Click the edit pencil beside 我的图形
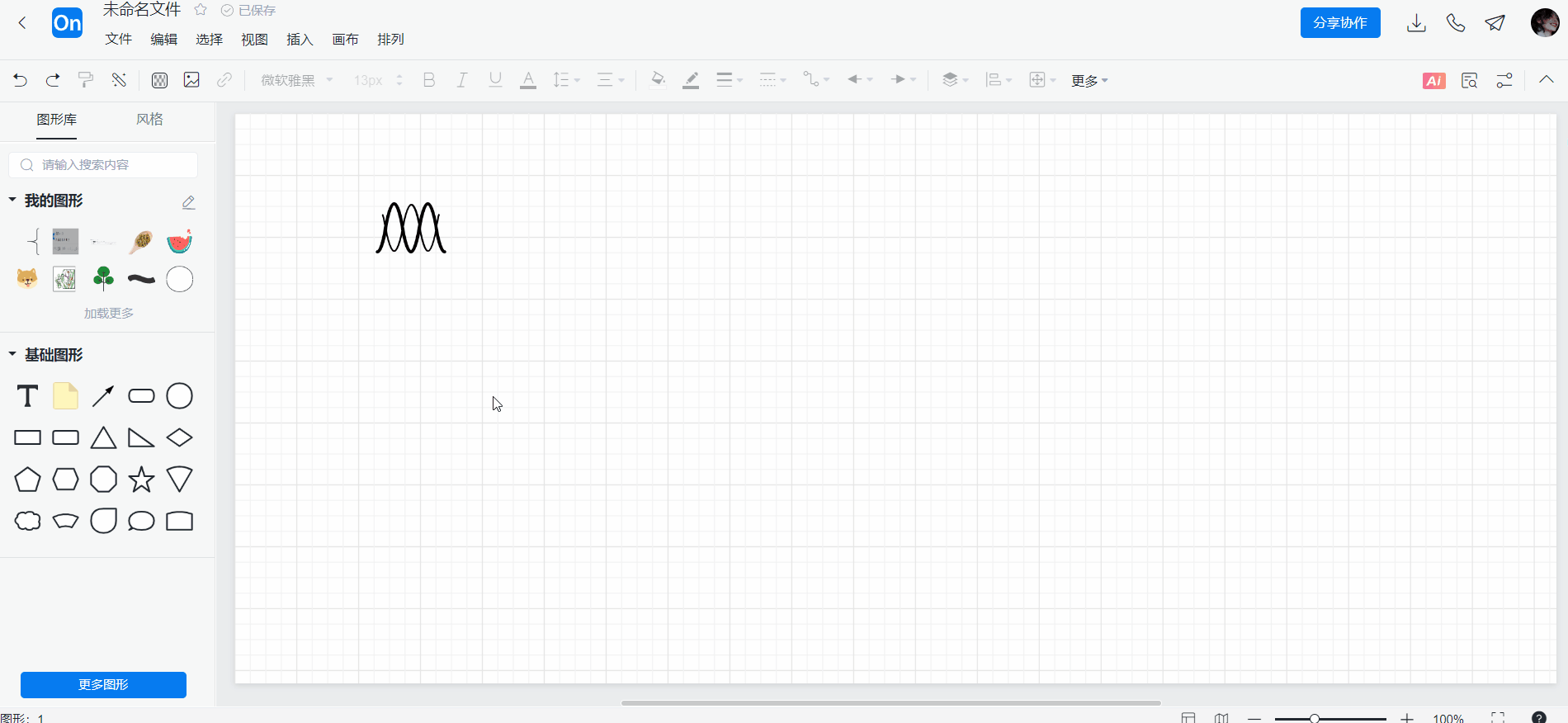 pos(188,201)
